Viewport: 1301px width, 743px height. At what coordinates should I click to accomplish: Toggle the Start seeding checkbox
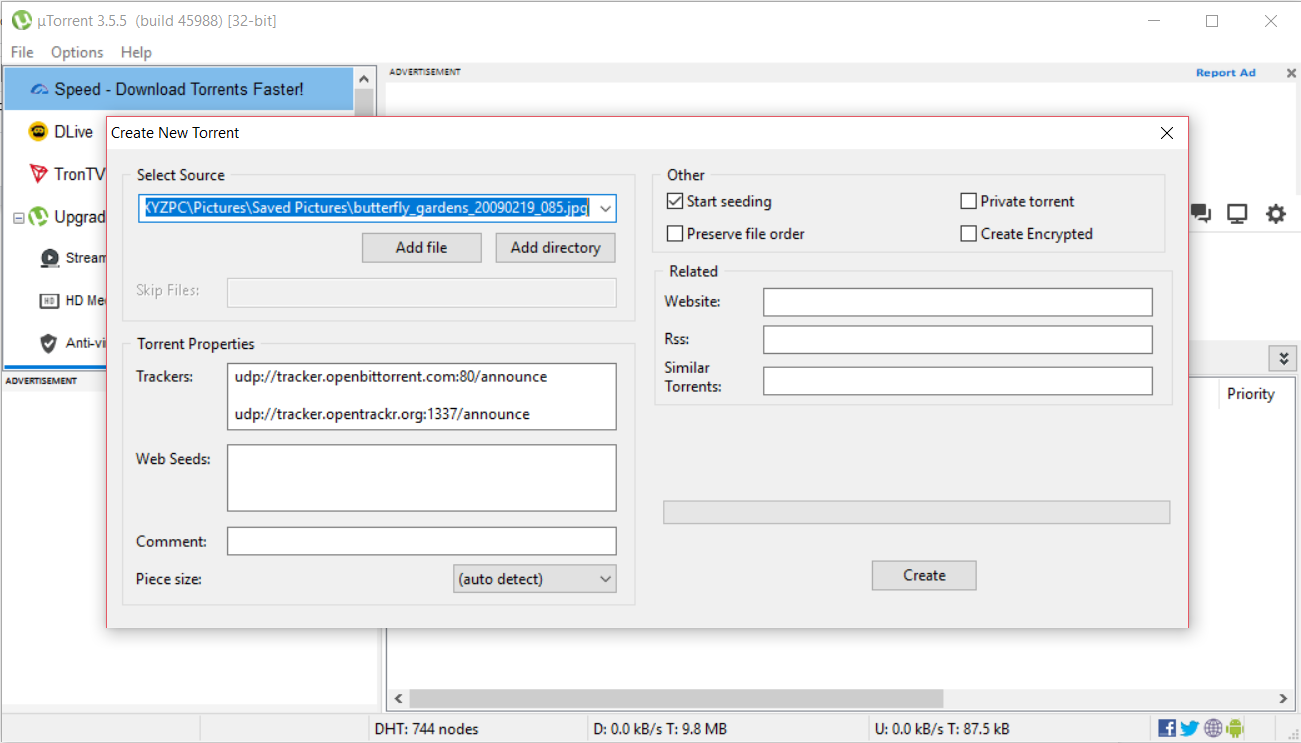pos(675,201)
